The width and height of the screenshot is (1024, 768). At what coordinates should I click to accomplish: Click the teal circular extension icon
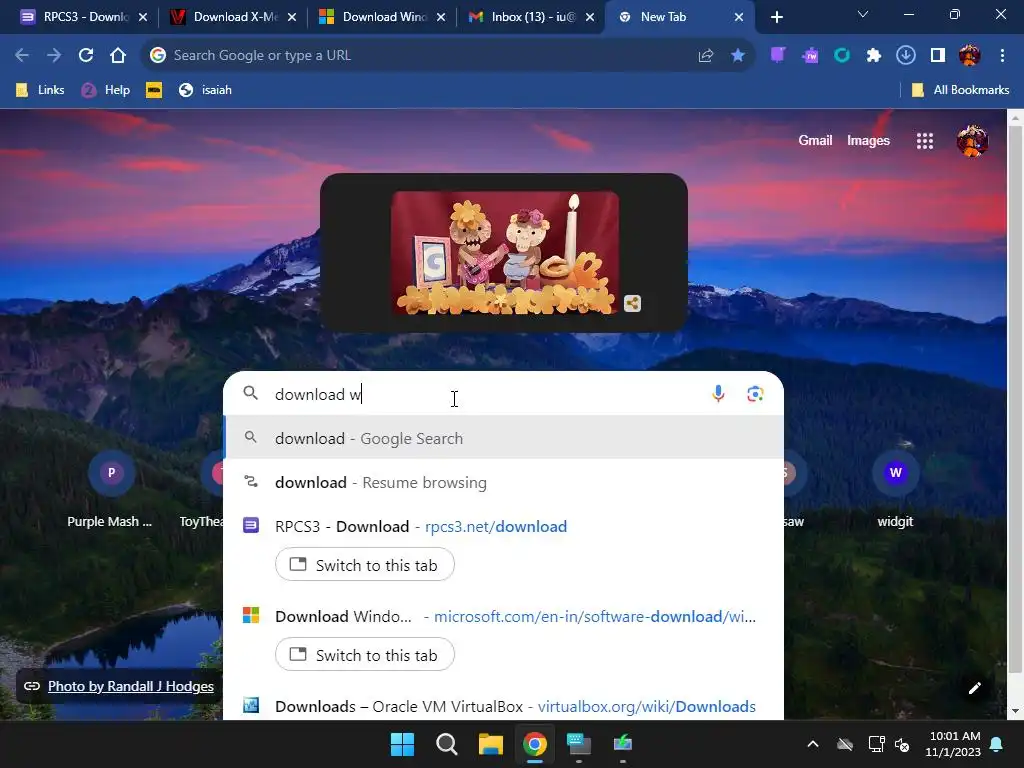point(842,56)
